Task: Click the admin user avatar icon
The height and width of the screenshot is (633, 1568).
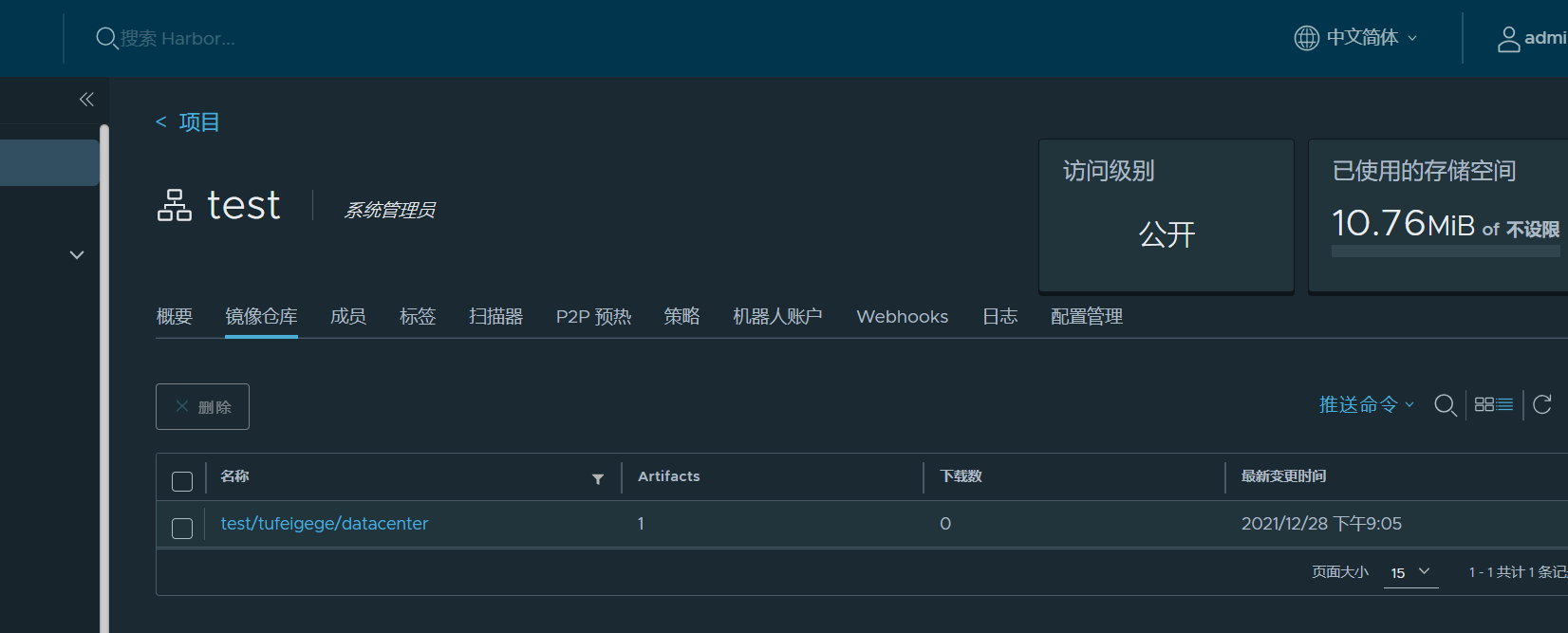Action: click(x=1508, y=39)
